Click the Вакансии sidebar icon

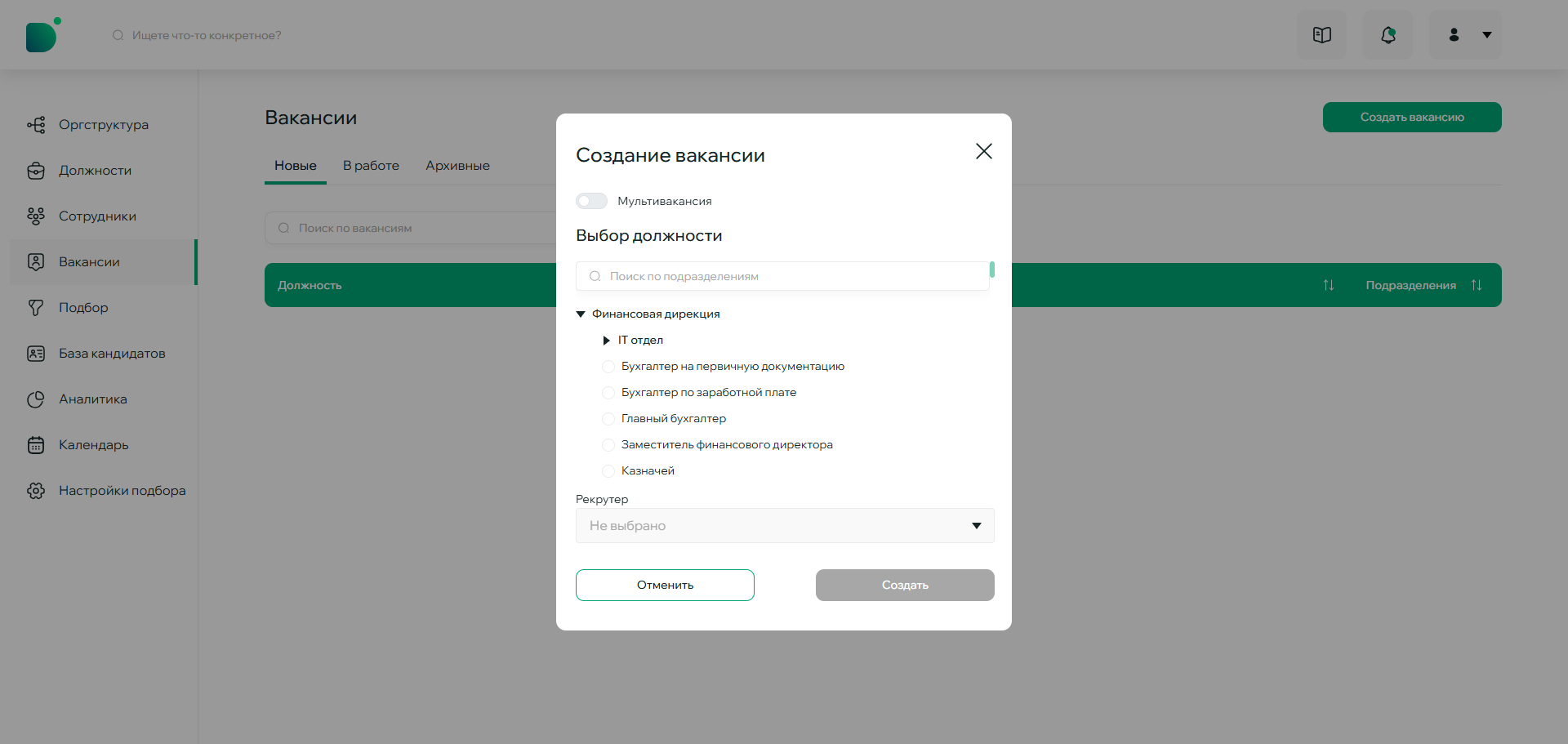(36, 262)
